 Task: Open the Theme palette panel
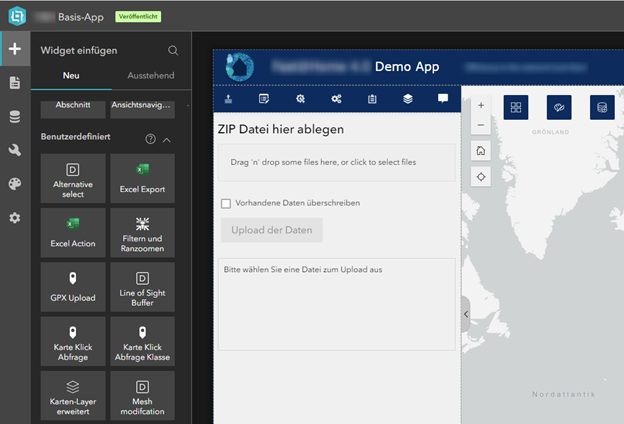15,184
